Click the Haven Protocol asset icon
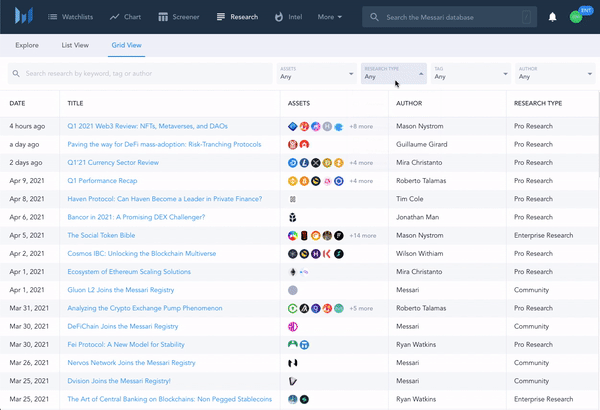600x410 pixels. tap(293, 199)
